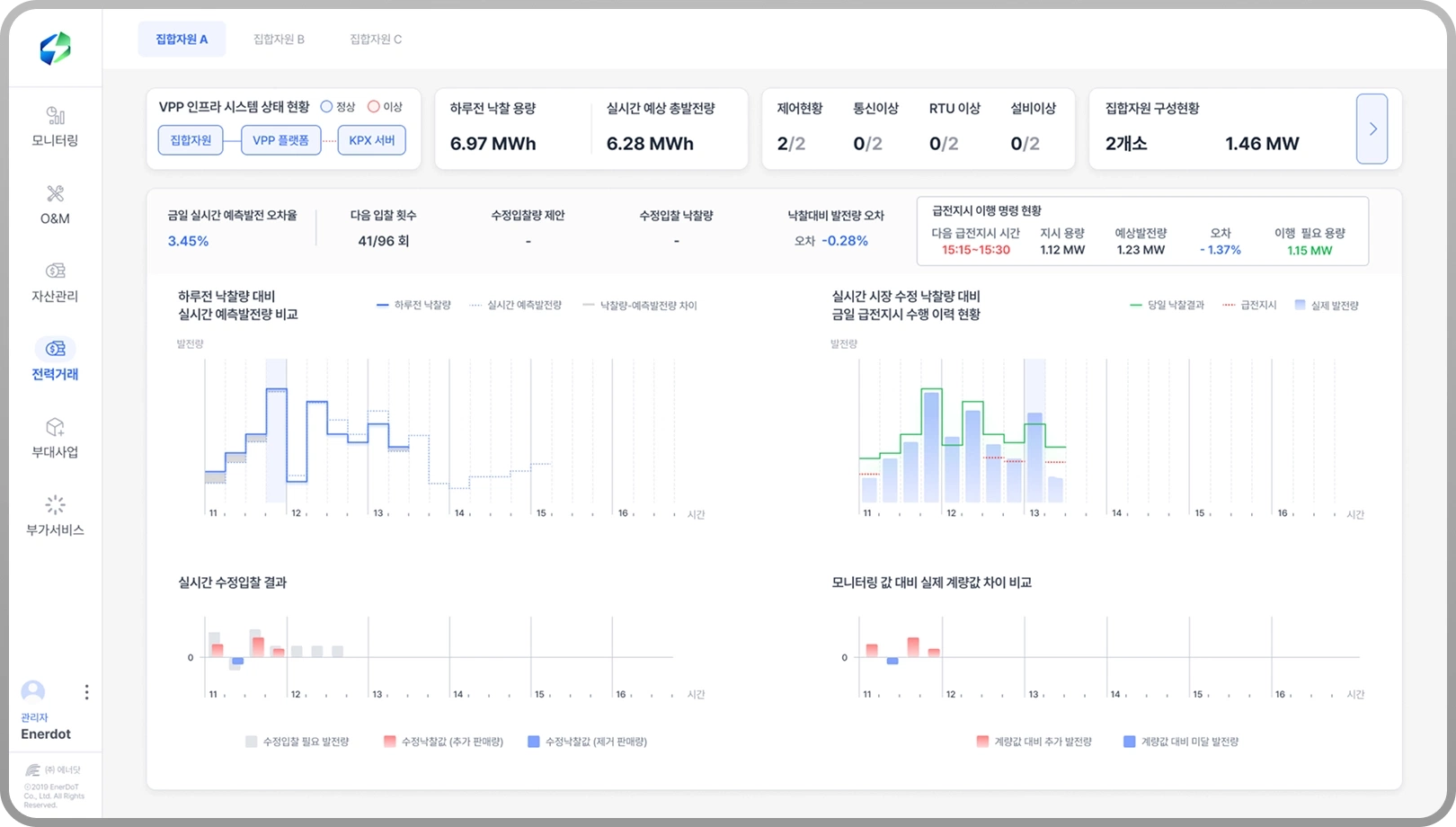Click the 관리자 user avatar
The width and height of the screenshot is (1456, 827).
33,691
